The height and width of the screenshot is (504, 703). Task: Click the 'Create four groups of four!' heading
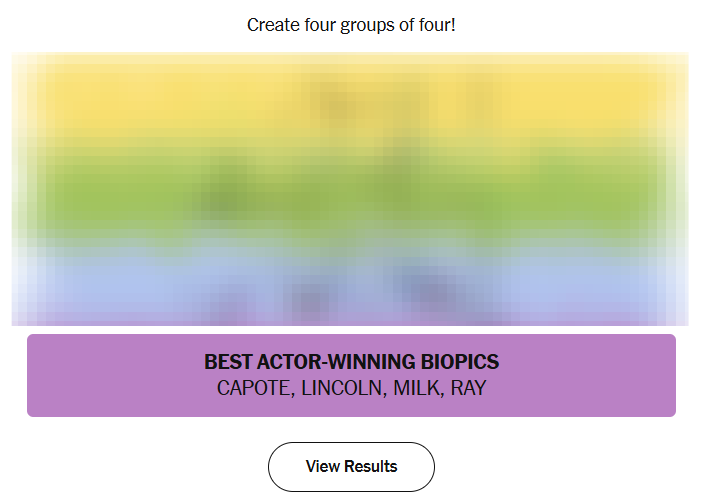(x=351, y=24)
